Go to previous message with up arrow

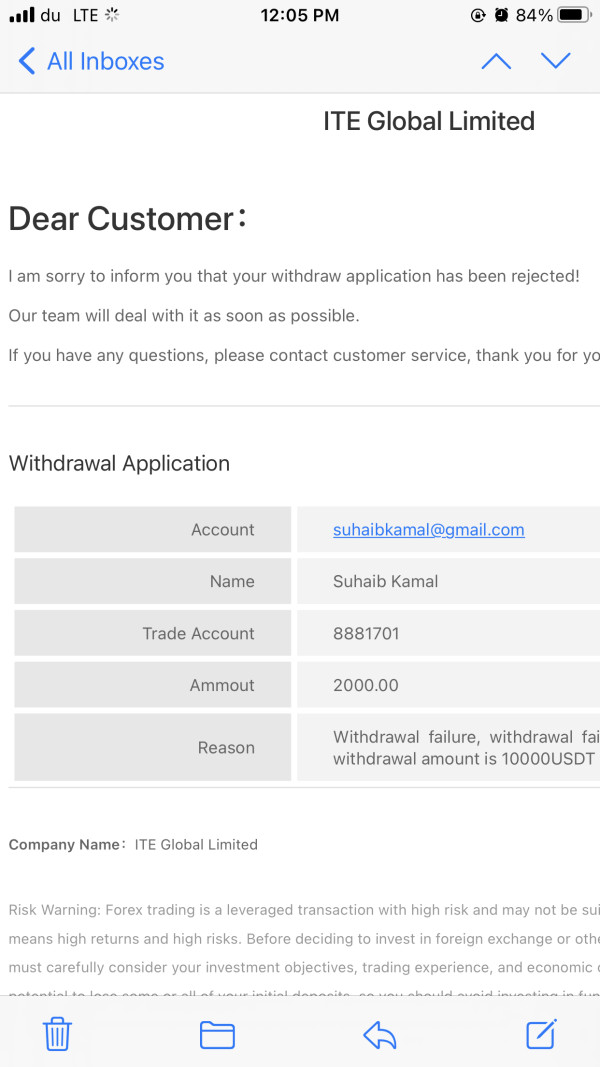coord(496,61)
